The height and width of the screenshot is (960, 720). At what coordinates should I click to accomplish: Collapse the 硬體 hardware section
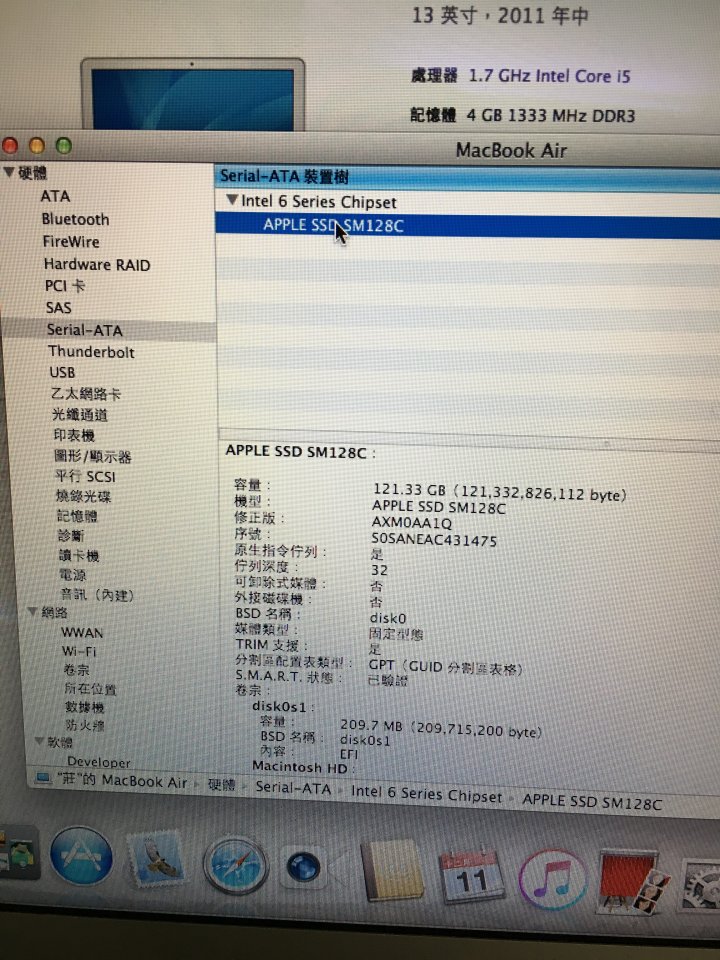(x=9, y=172)
